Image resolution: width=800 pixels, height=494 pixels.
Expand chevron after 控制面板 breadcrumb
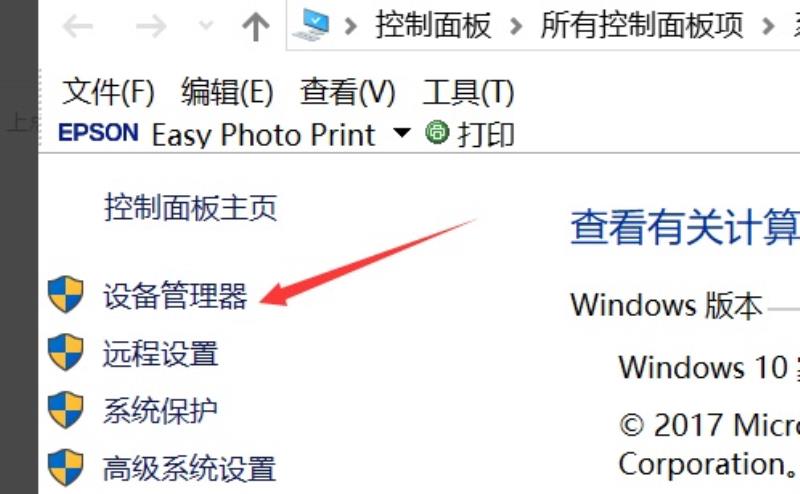point(516,26)
